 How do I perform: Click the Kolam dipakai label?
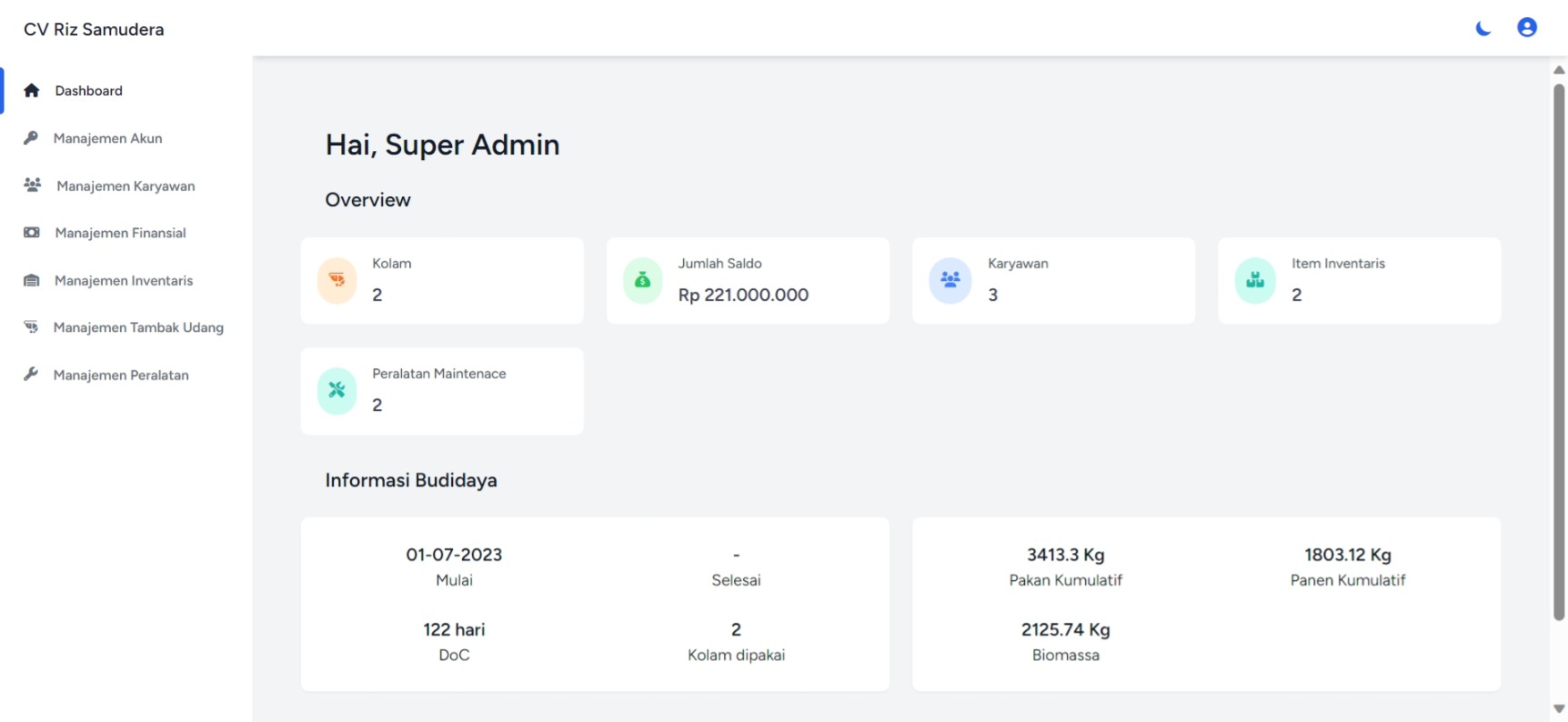point(736,655)
